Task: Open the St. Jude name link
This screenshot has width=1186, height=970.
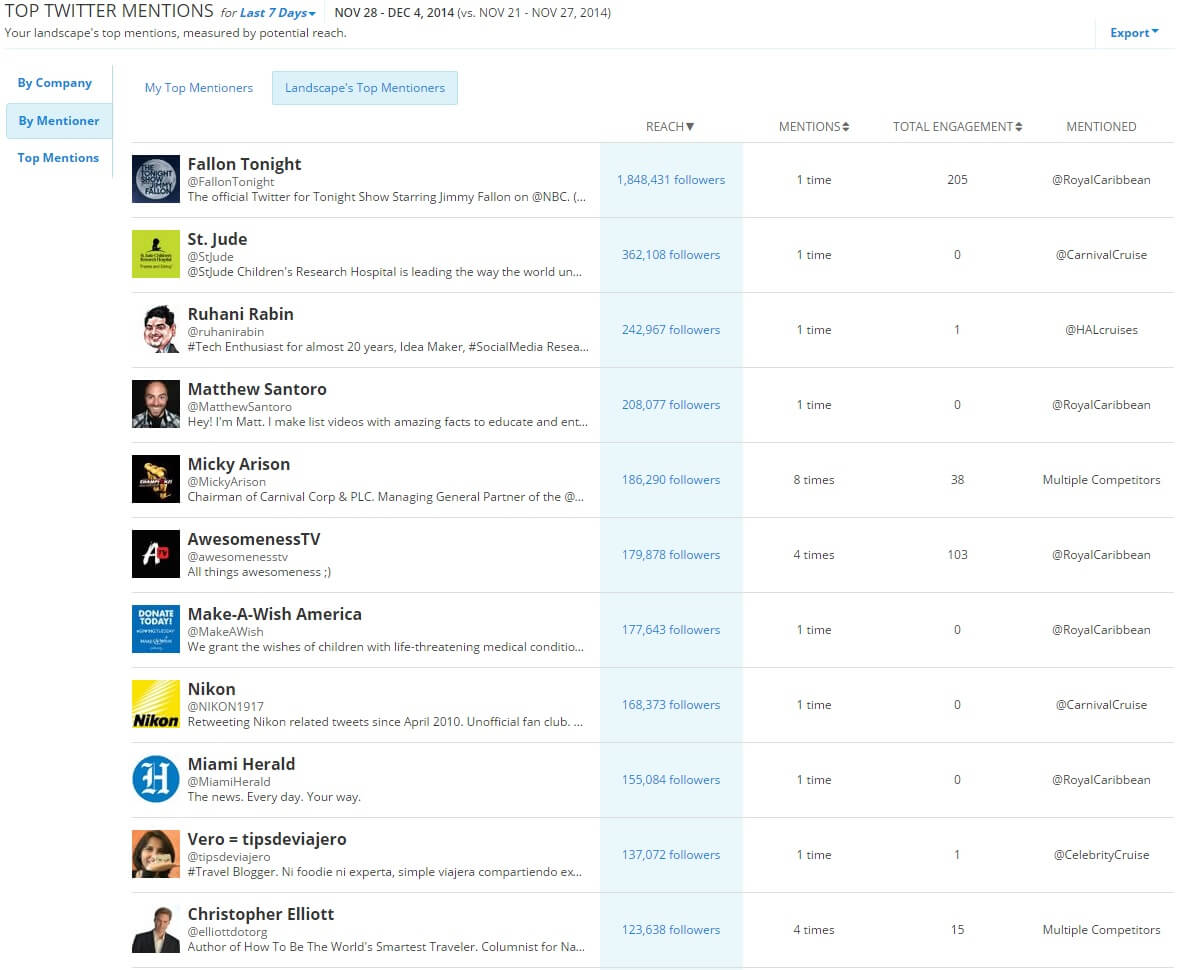Action: click(217, 239)
